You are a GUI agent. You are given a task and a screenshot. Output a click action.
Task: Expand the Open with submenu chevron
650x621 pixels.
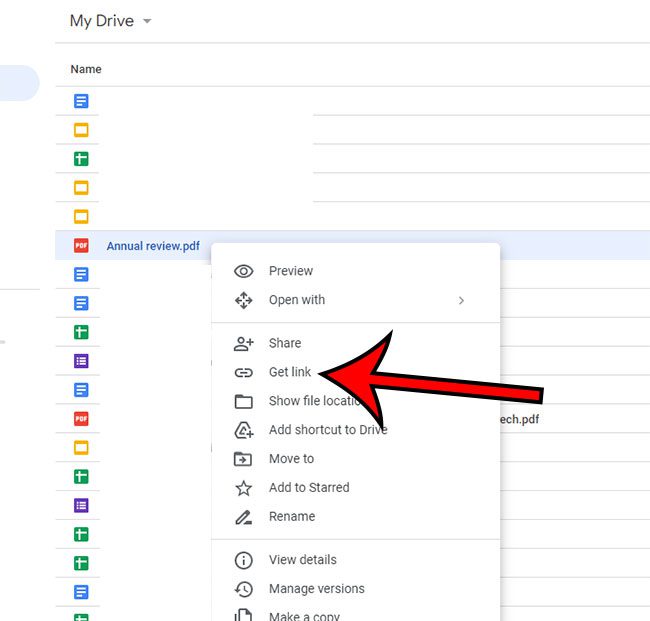click(461, 300)
